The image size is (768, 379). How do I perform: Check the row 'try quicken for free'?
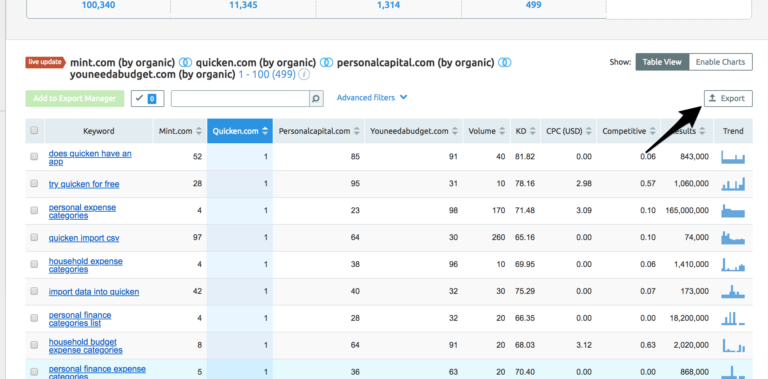click(x=34, y=184)
